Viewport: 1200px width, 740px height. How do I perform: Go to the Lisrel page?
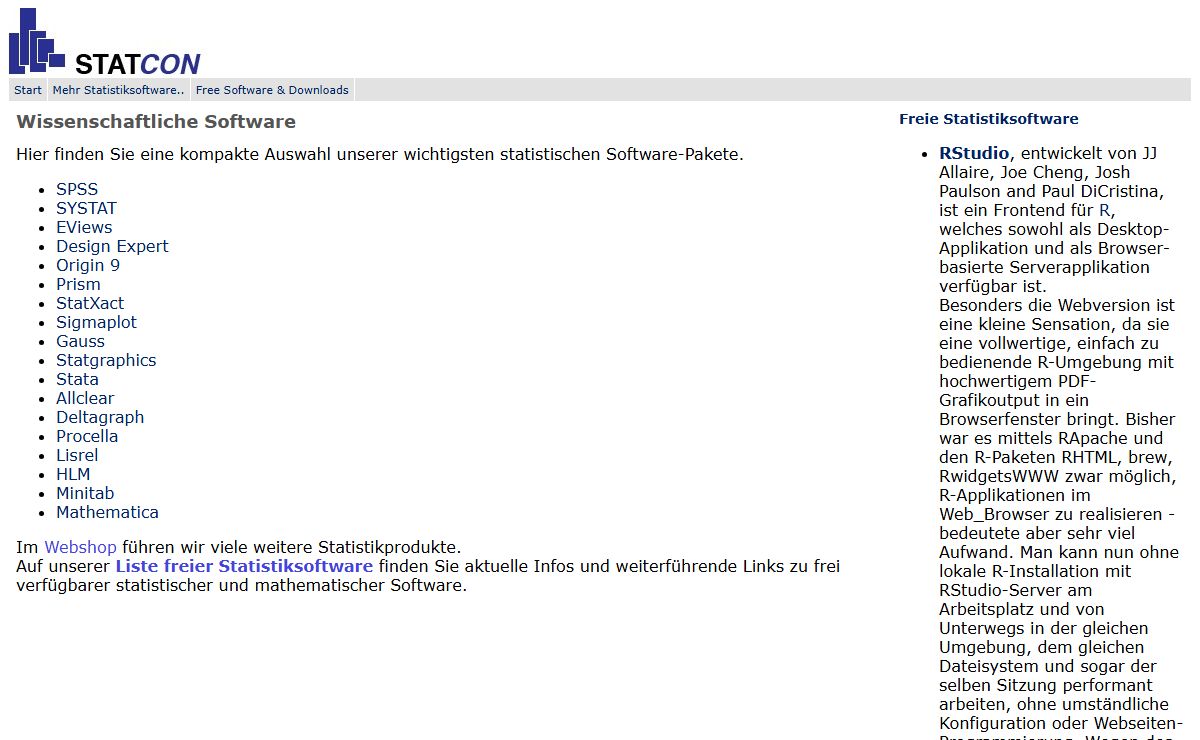tap(77, 455)
